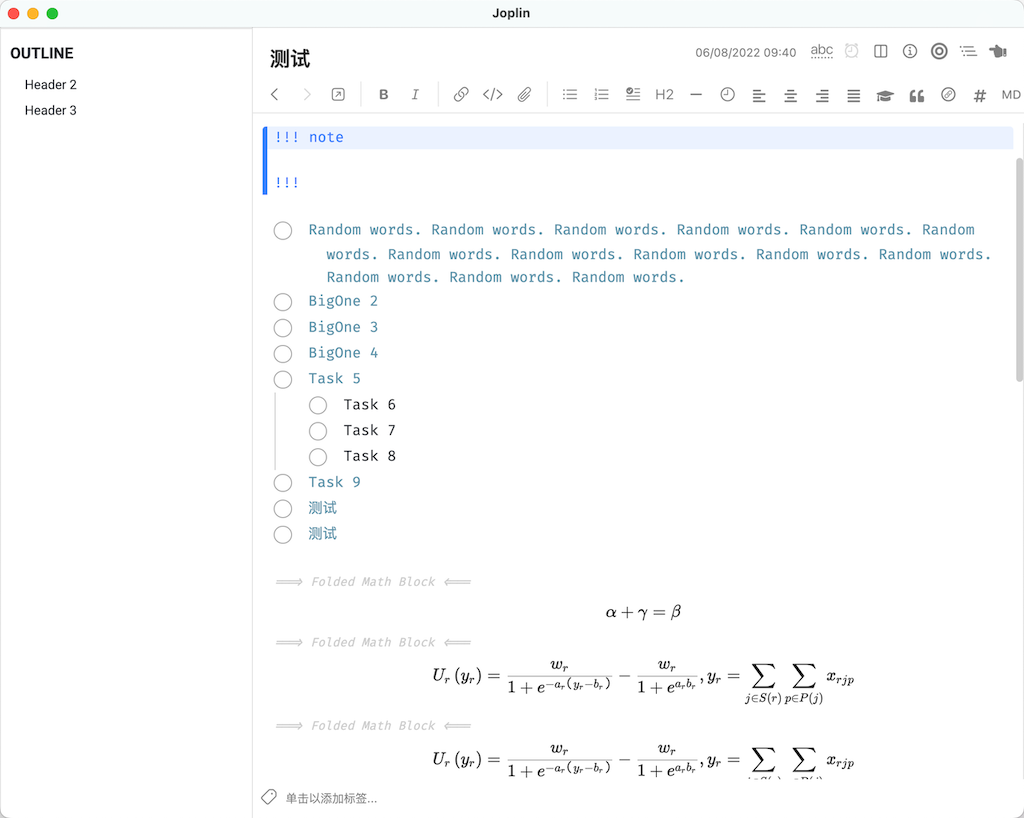This screenshot has height=818, width=1024.
Task: Toggle spell checker abc icon
Action: (822, 51)
